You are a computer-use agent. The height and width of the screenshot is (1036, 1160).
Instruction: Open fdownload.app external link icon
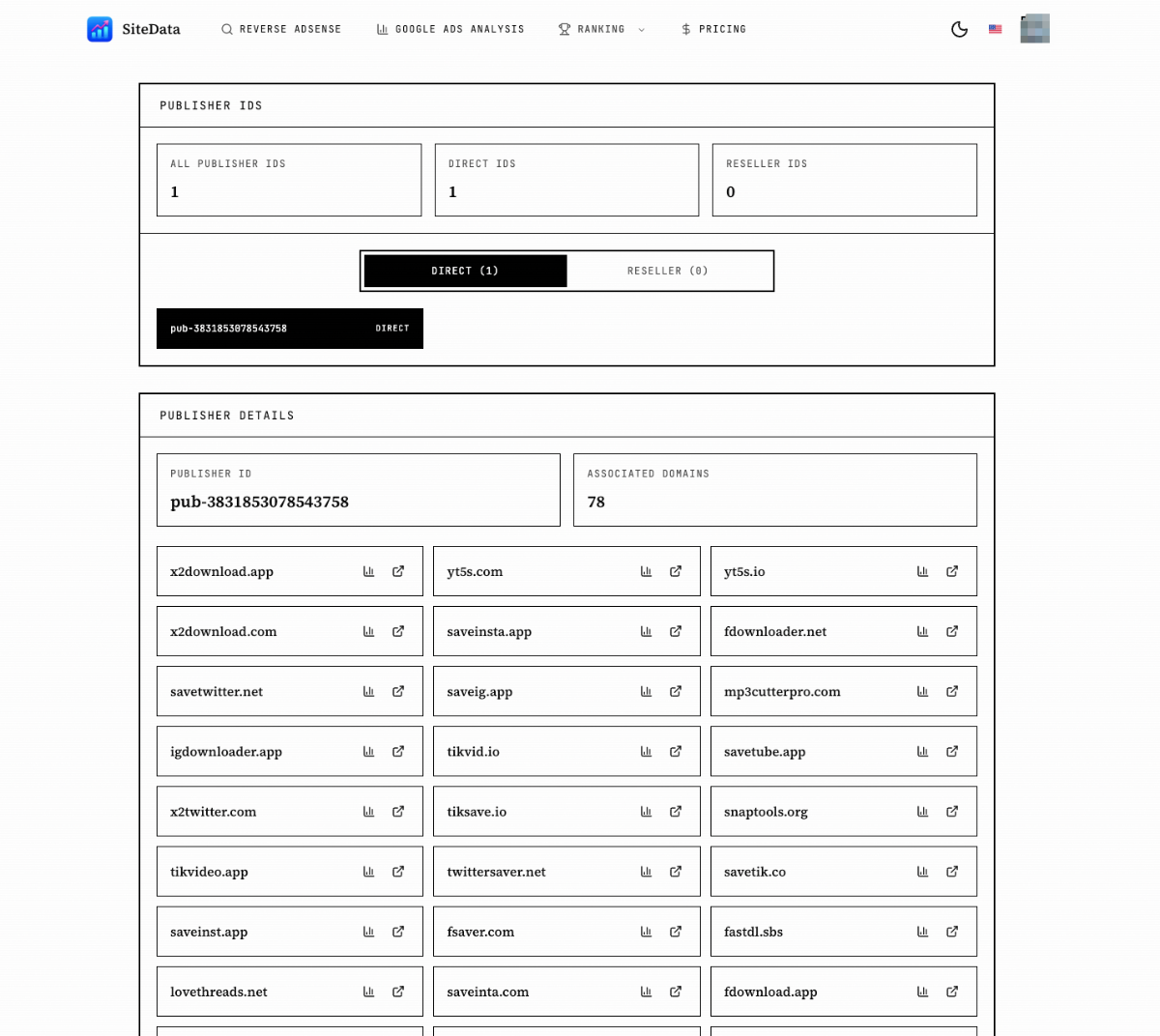click(x=952, y=992)
